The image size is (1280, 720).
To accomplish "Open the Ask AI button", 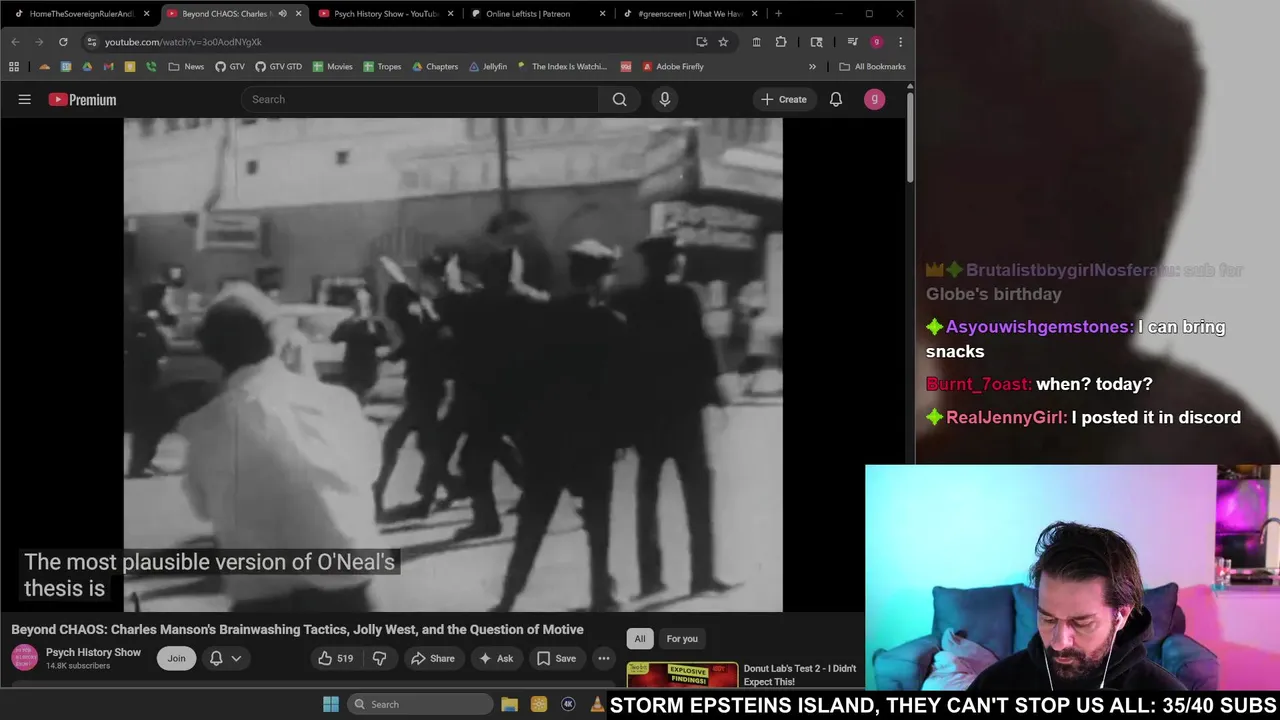I will 496,658.
